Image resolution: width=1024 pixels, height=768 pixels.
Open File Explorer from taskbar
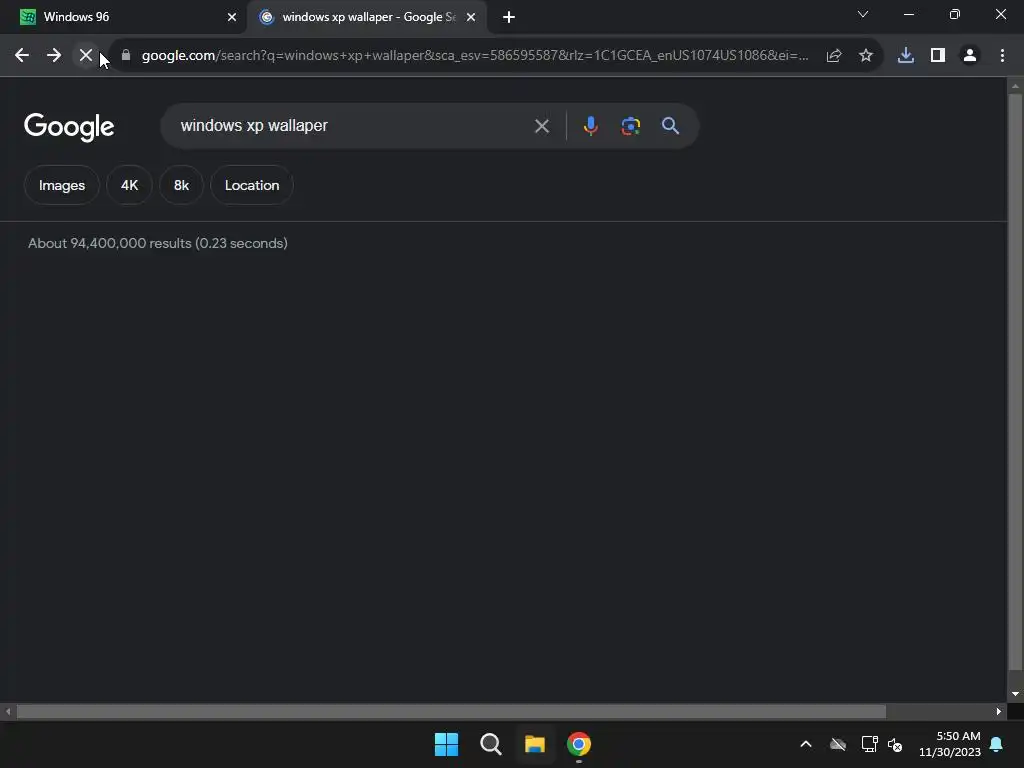(534, 744)
